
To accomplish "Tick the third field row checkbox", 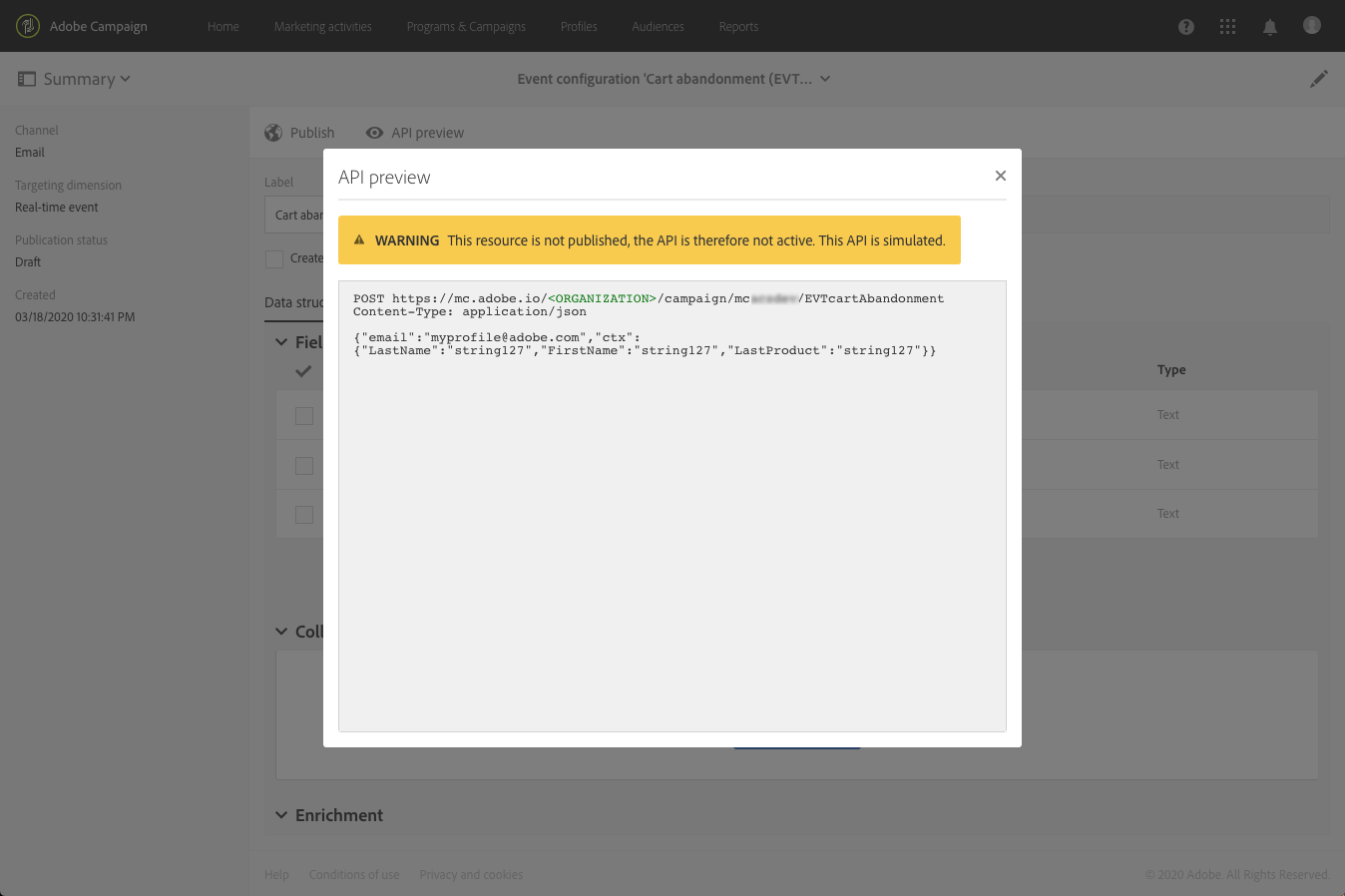I will pyautogui.click(x=304, y=515).
